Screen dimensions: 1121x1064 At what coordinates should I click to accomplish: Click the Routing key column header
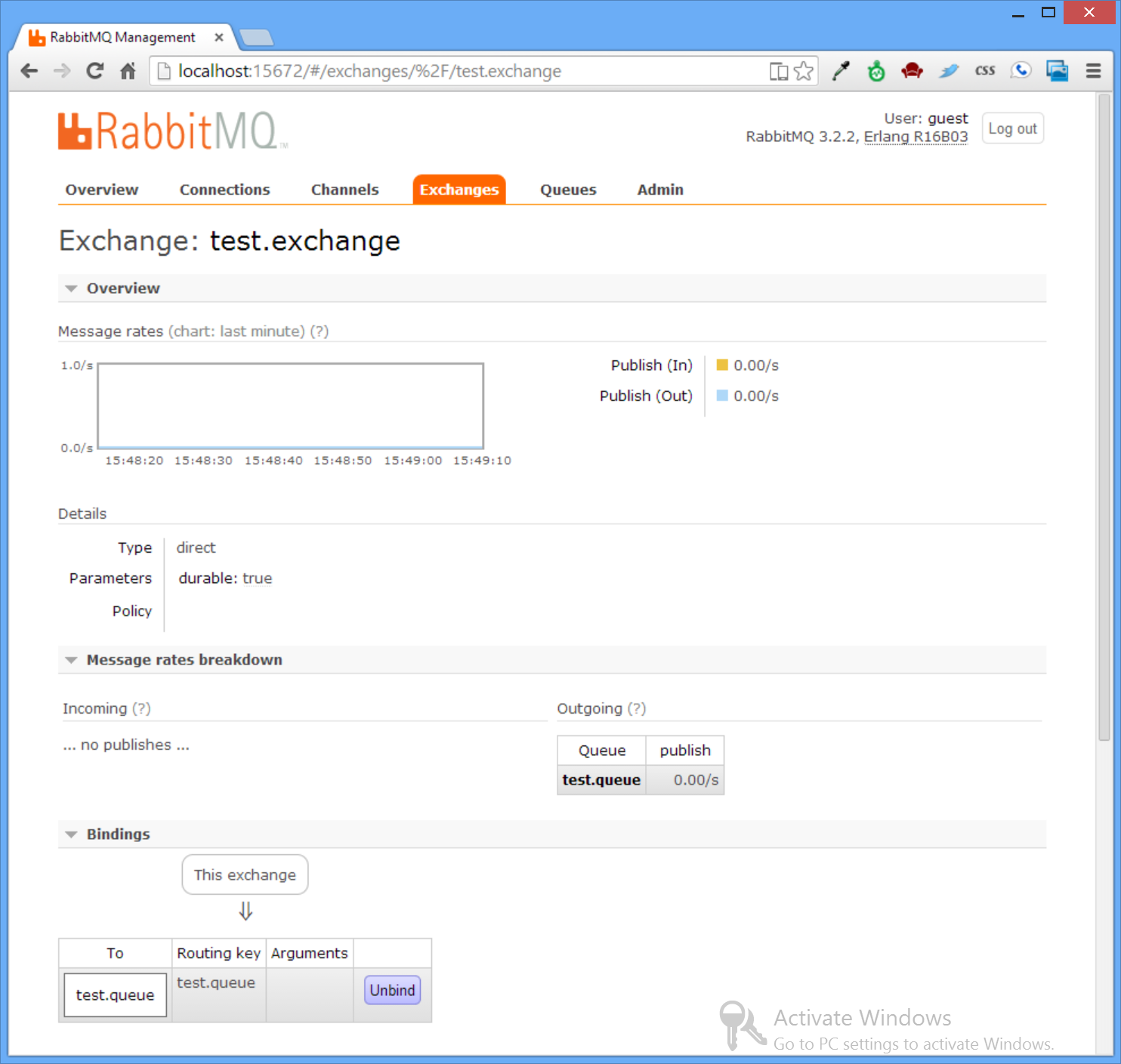pos(219,953)
